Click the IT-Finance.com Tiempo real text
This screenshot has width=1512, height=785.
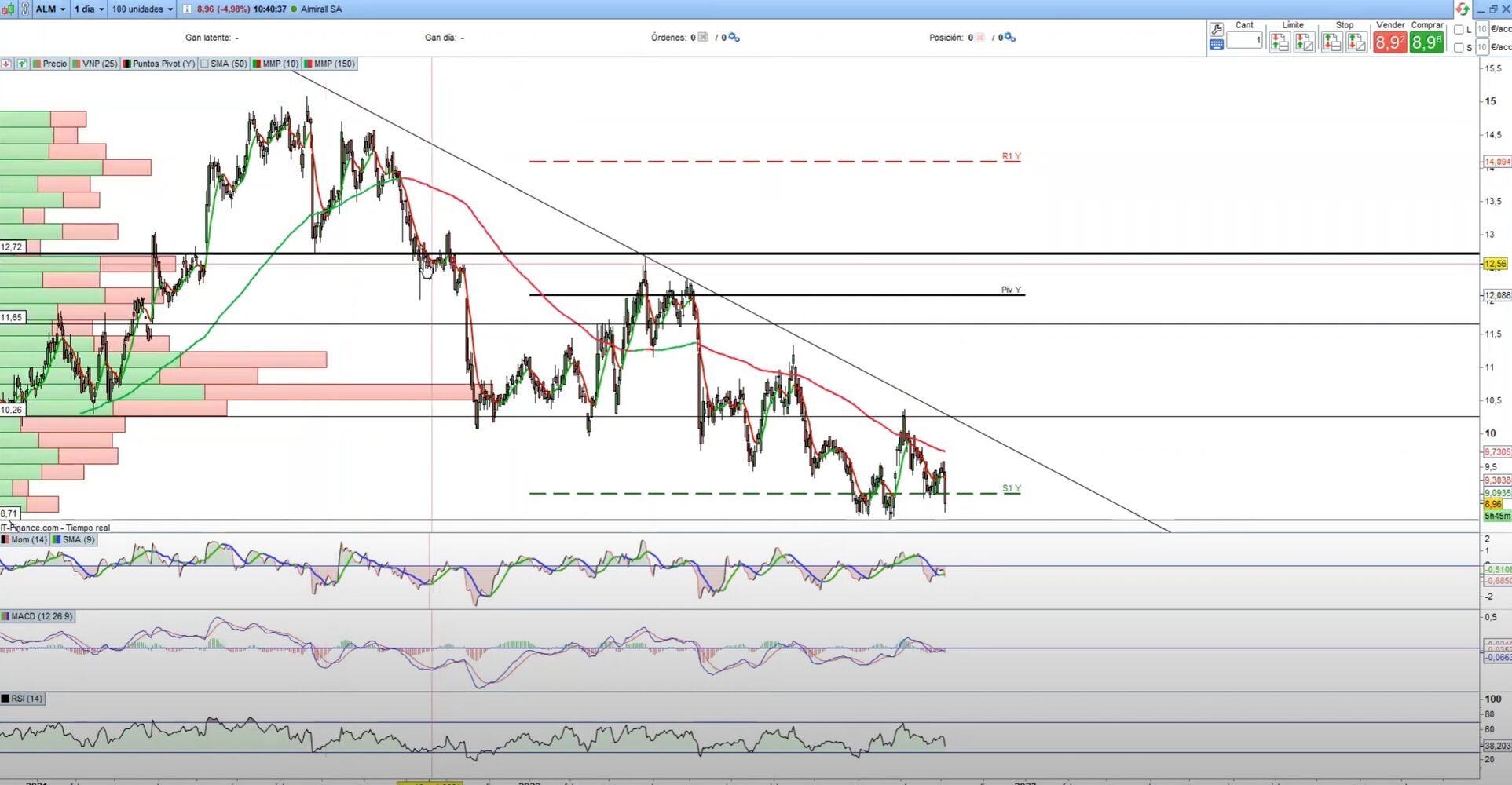tap(55, 528)
